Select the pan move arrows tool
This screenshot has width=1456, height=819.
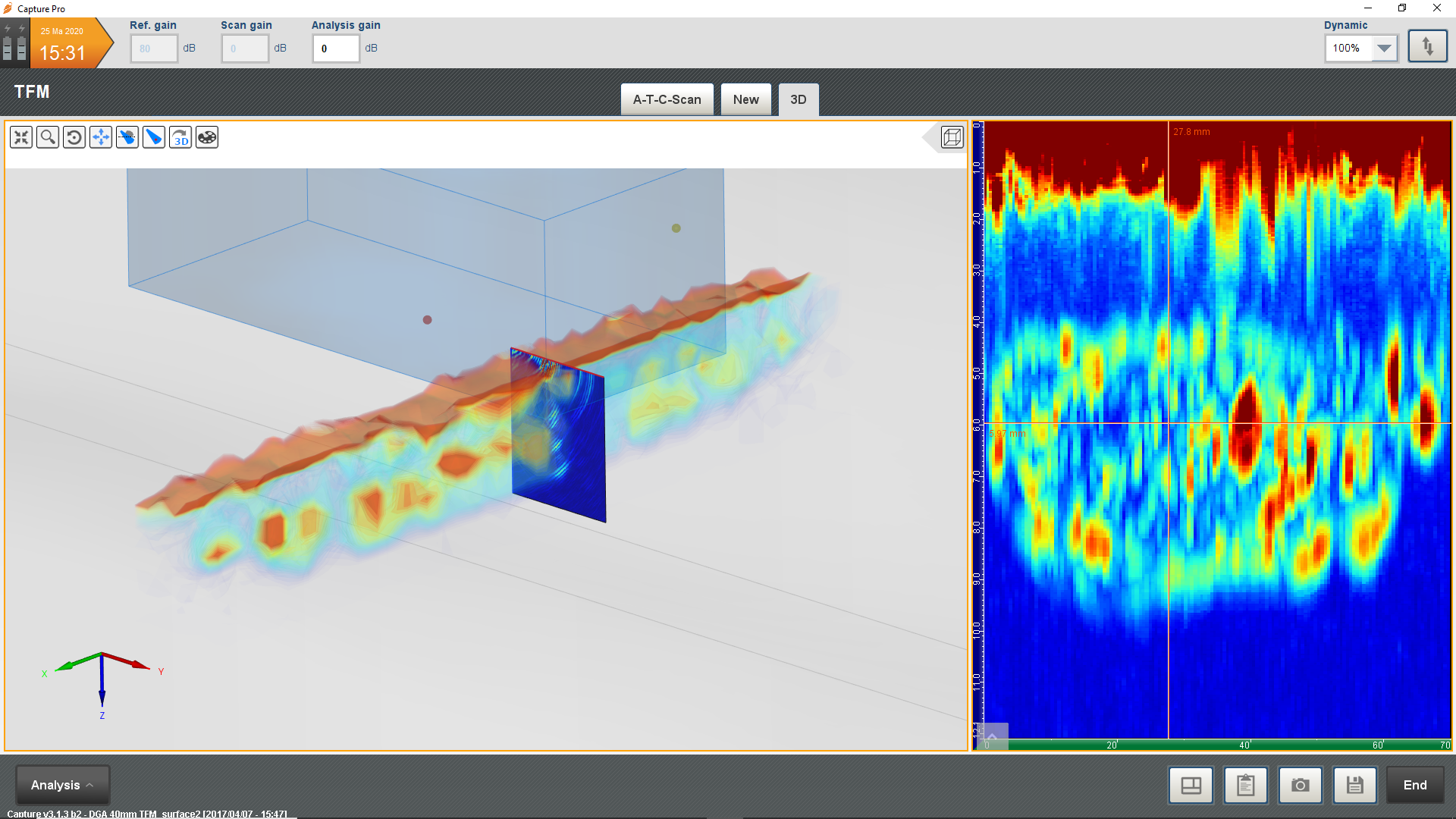click(x=101, y=137)
